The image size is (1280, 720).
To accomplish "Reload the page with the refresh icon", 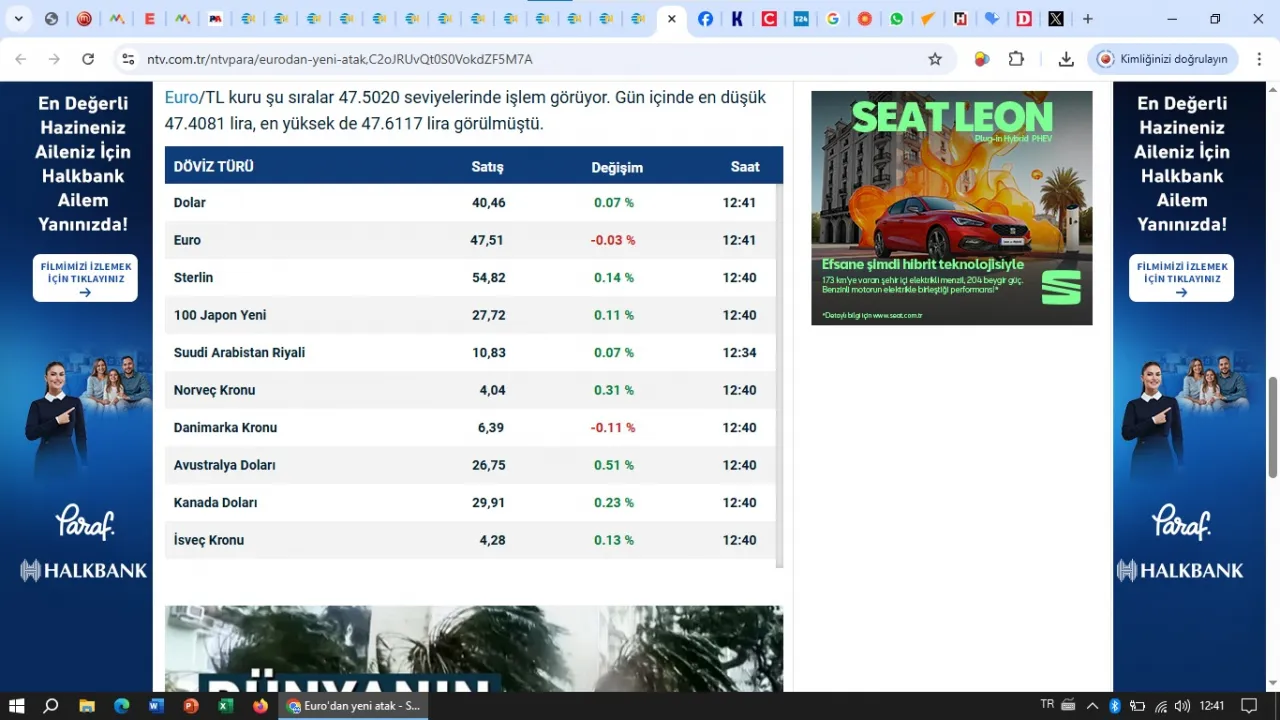I will [x=88, y=59].
